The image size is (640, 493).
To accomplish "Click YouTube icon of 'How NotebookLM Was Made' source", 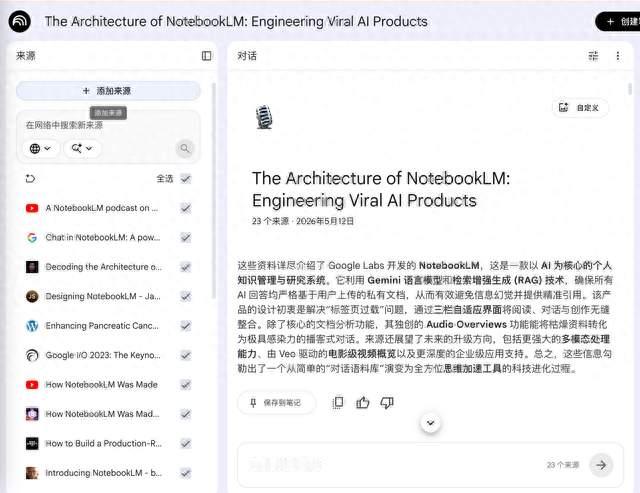I will pos(32,384).
